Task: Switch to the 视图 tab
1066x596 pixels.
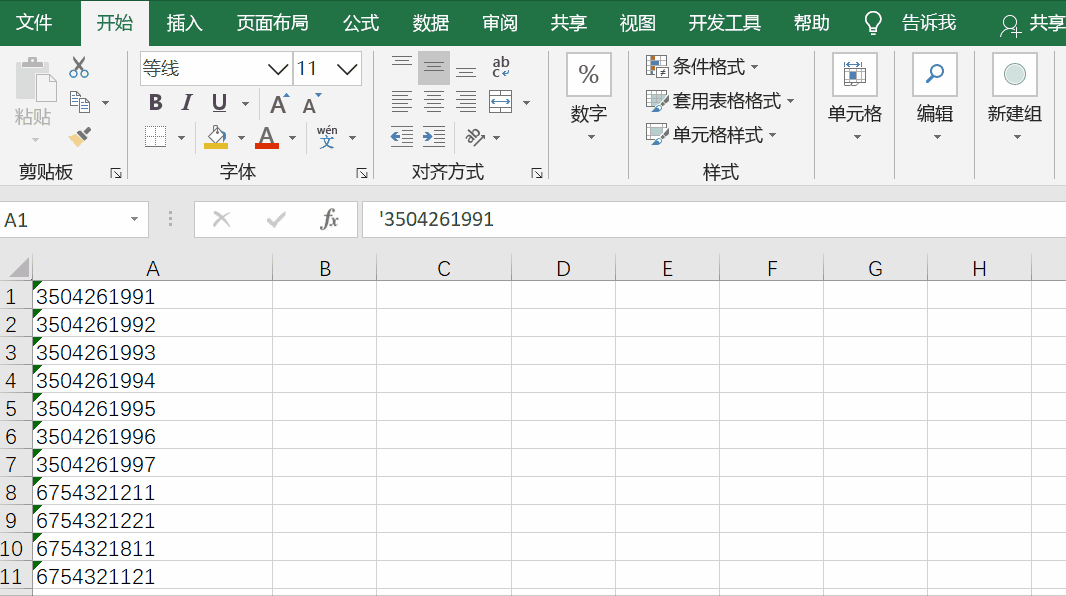Action: pos(637,23)
